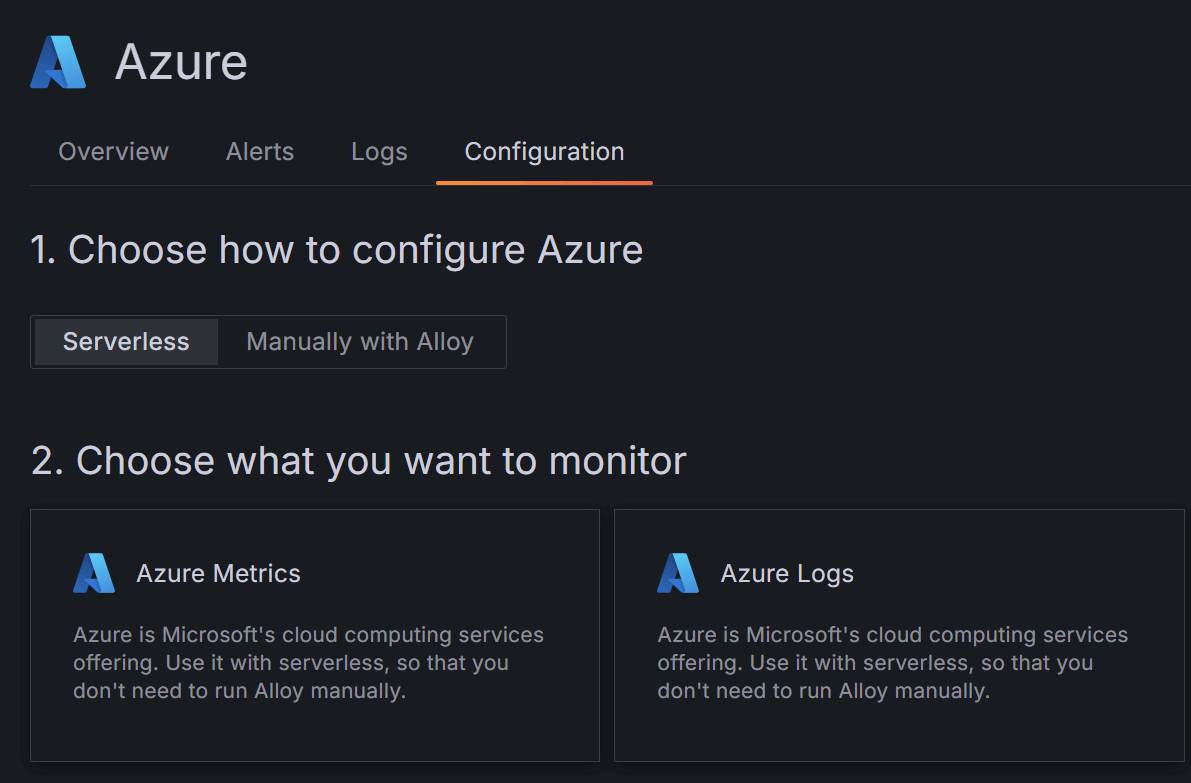Screen dimensions: 1191x783
Task: Select the Configuration tab
Action: pos(544,152)
